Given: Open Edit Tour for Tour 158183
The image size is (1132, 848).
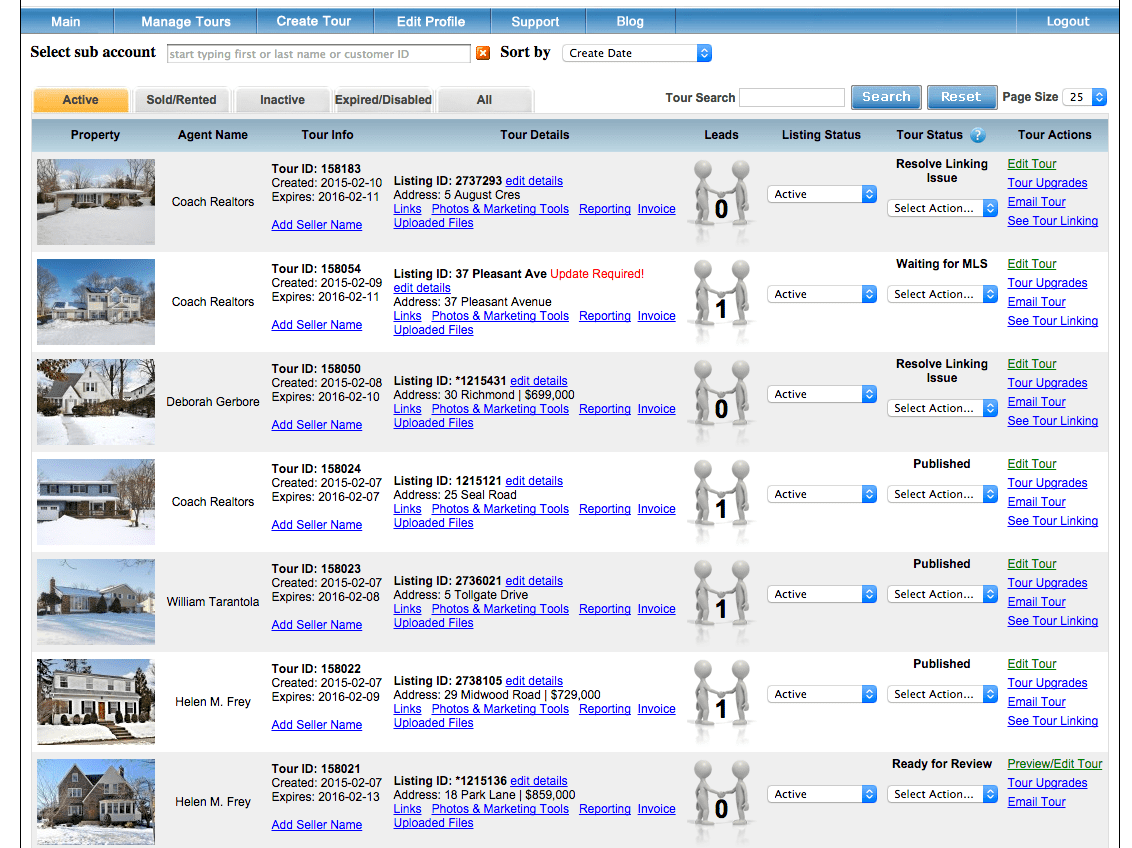Looking at the screenshot, I should 1031,163.
